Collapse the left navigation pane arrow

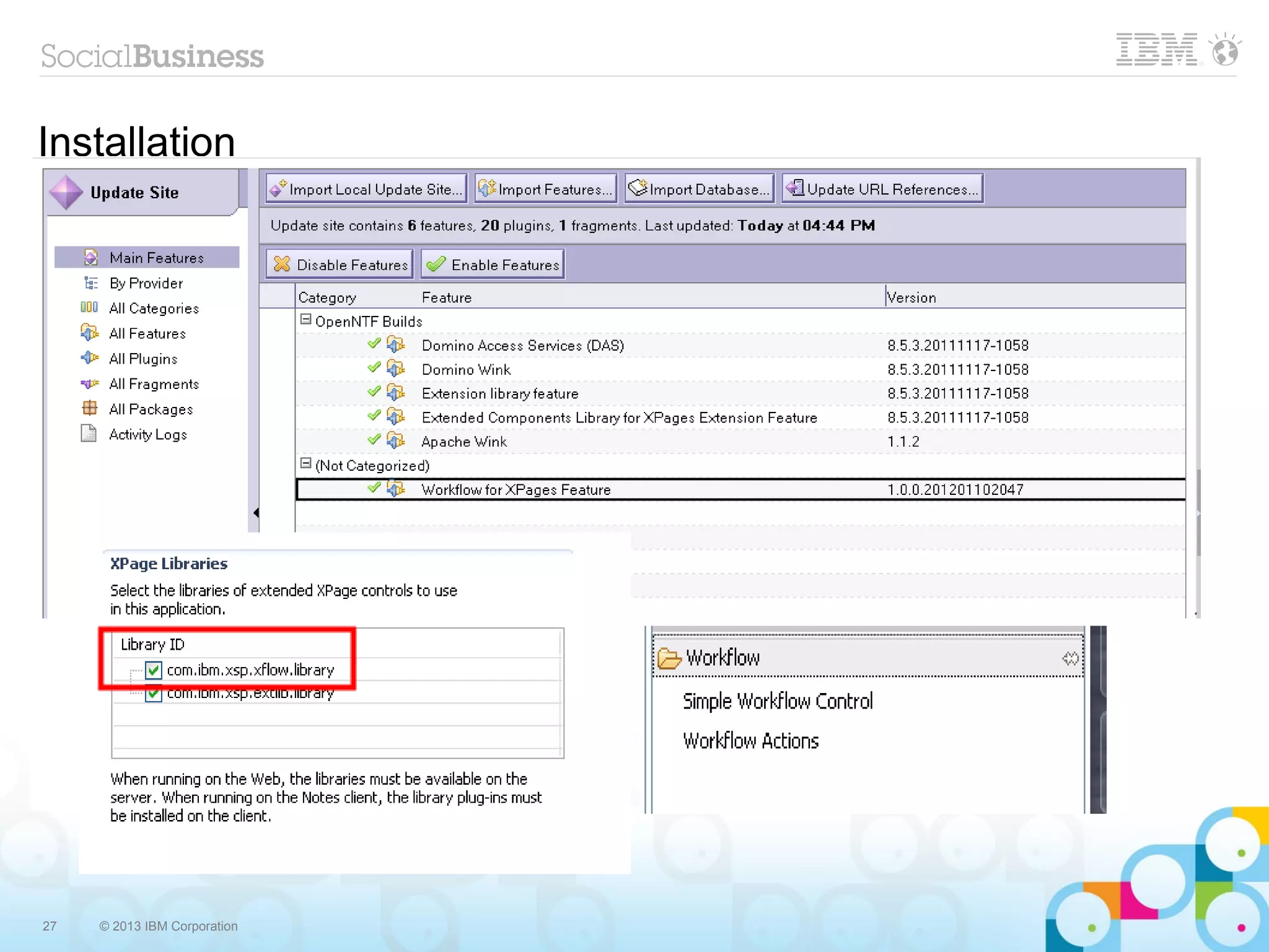pos(255,512)
